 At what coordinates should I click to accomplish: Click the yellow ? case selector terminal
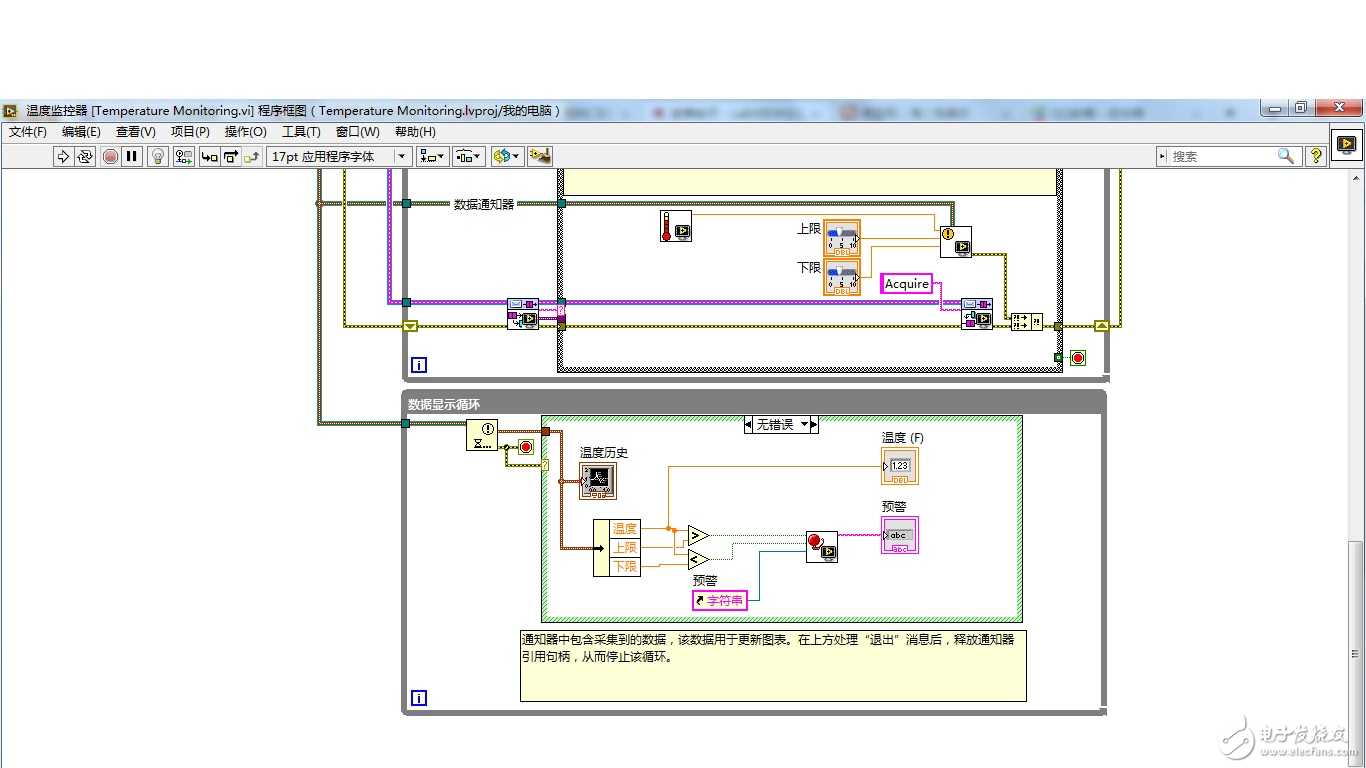[x=545, y=464]
